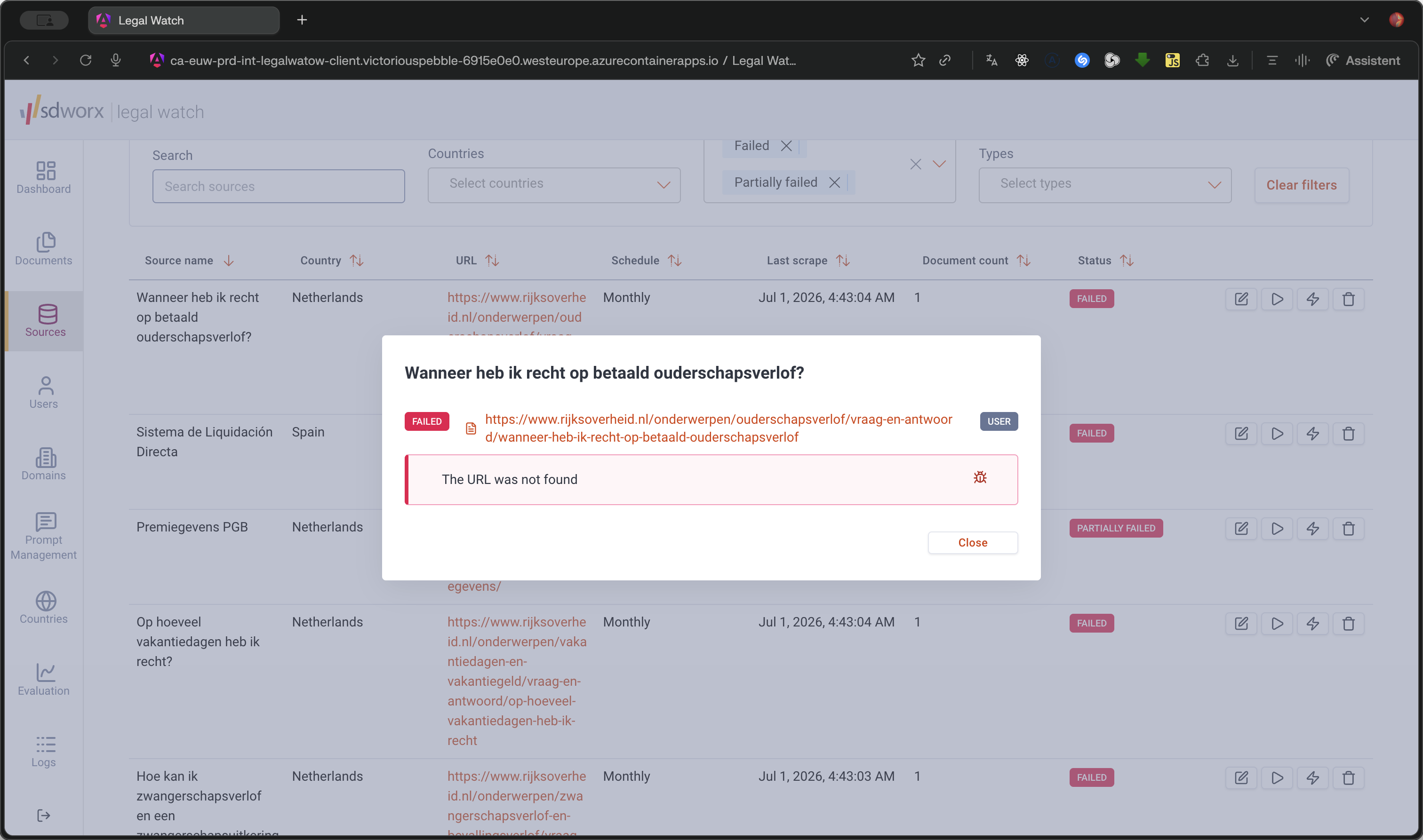This screenshot has height=840, width=1423.
Task: Close the error dialog
Action: pos(972,542)
